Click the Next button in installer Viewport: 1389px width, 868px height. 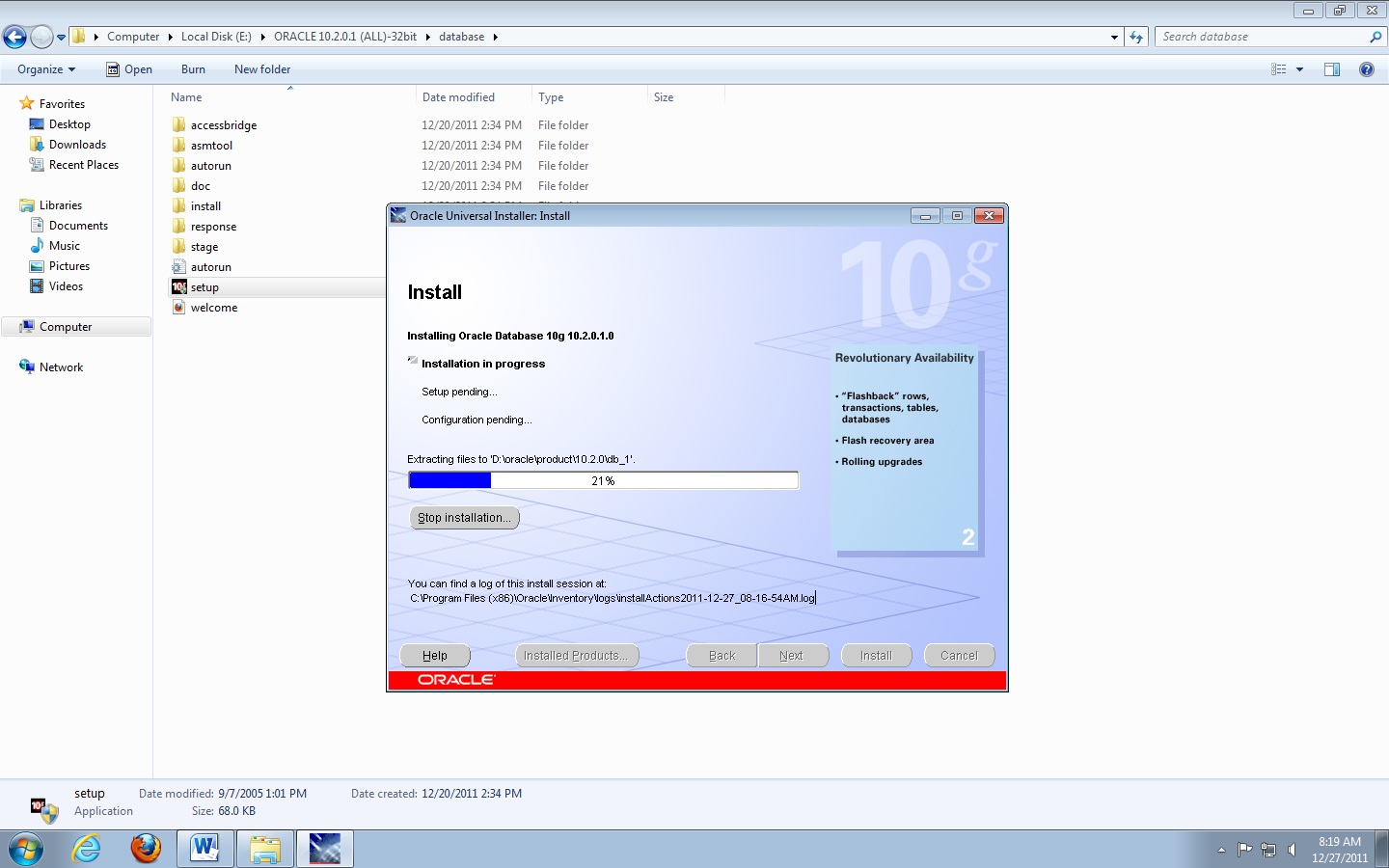(793, 656)
